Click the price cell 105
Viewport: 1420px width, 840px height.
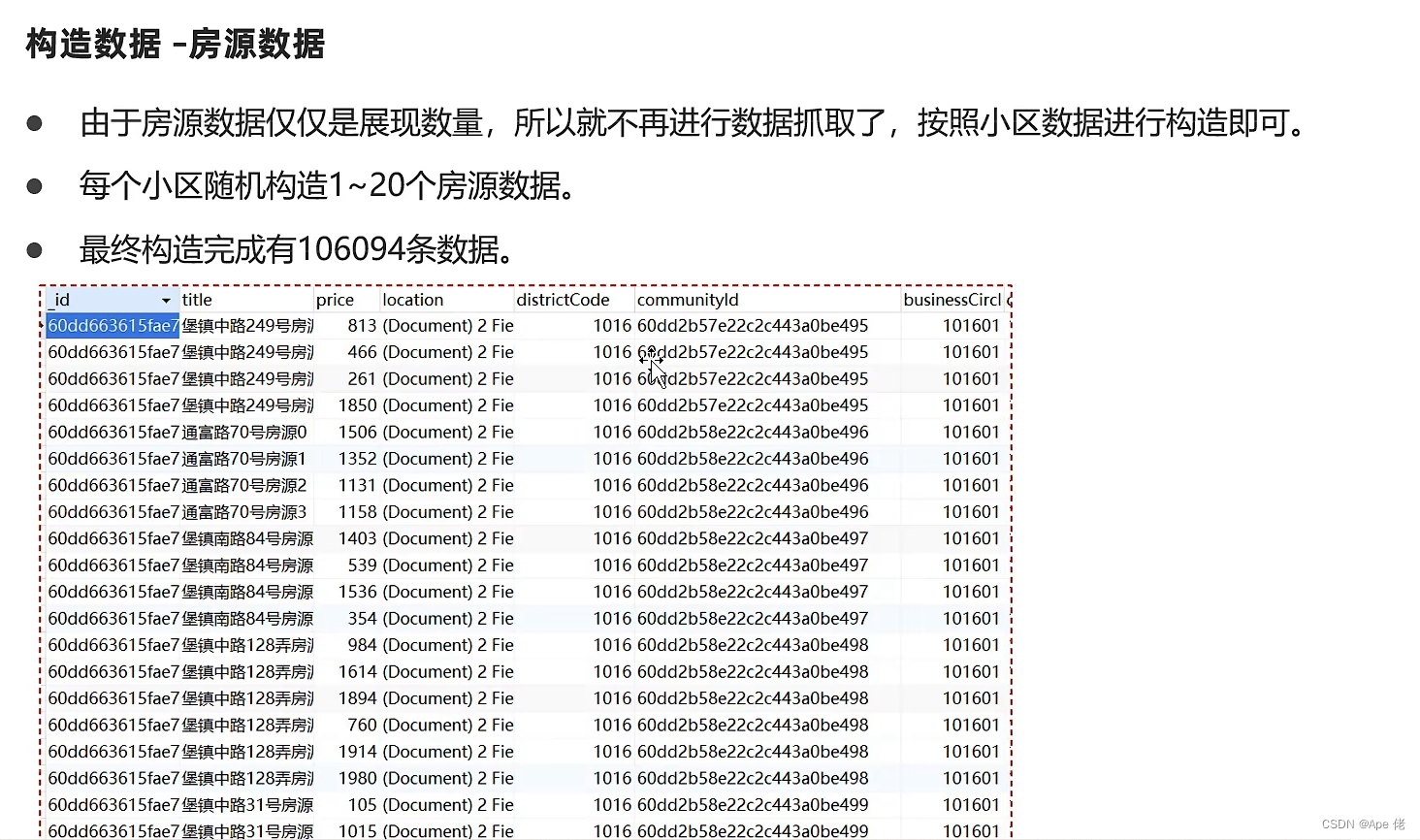(346, 805)
